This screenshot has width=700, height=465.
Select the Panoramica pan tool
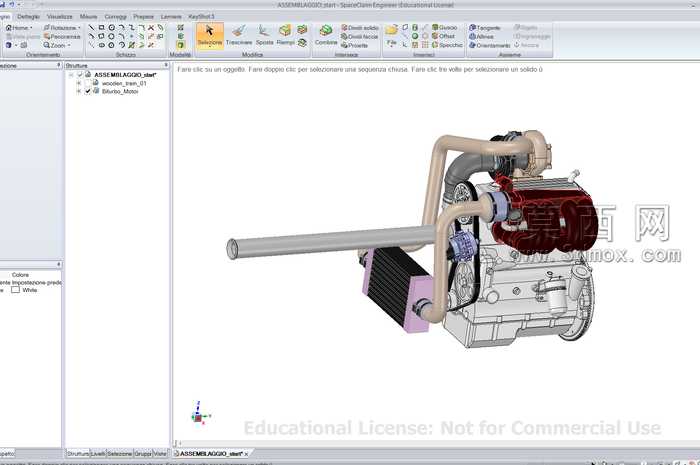[x=62, y=37]
